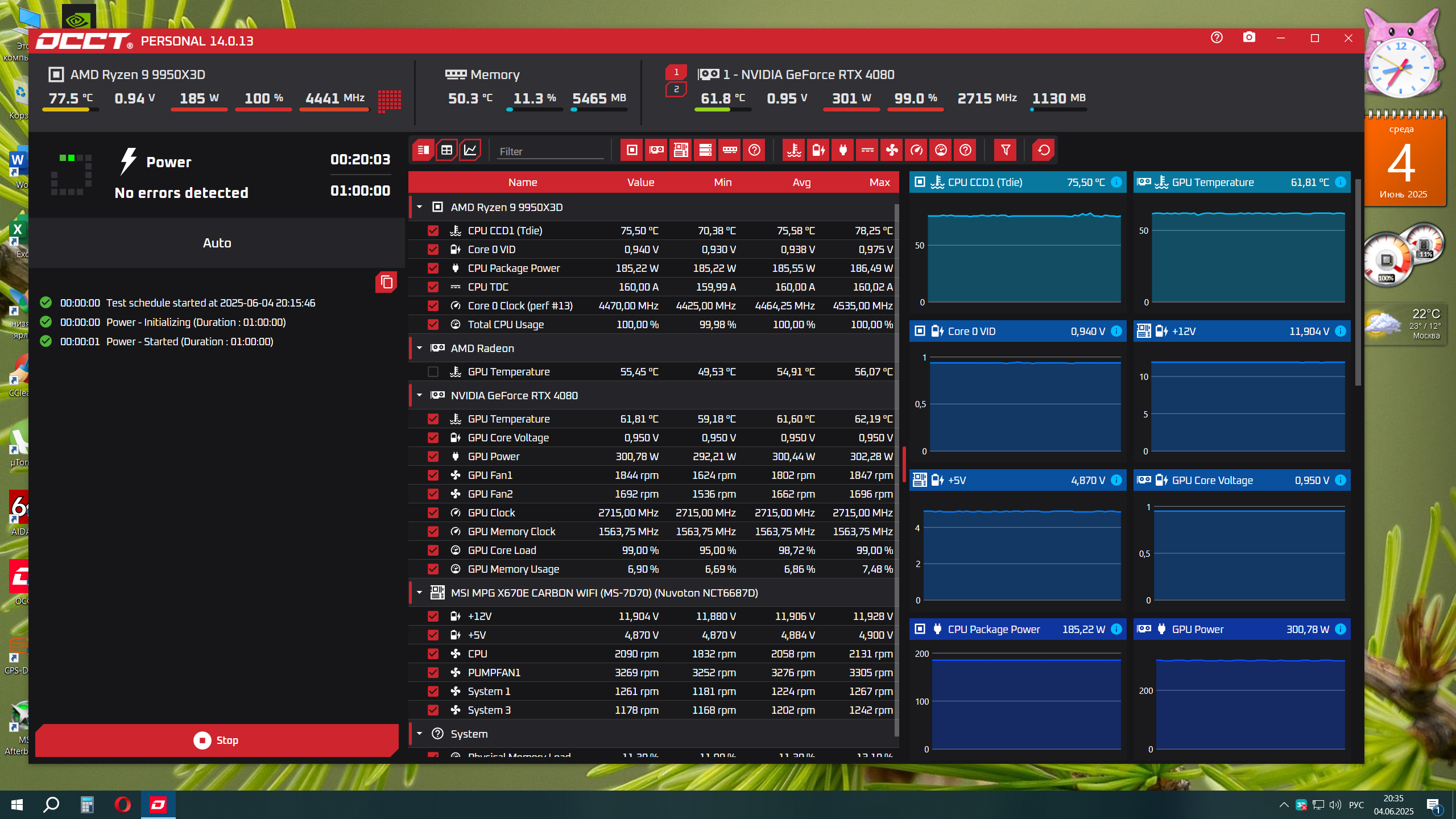Toggle the temperature sensor filter icon
The width and height of the screenshot is (1456, 819).
coord(794,150)
